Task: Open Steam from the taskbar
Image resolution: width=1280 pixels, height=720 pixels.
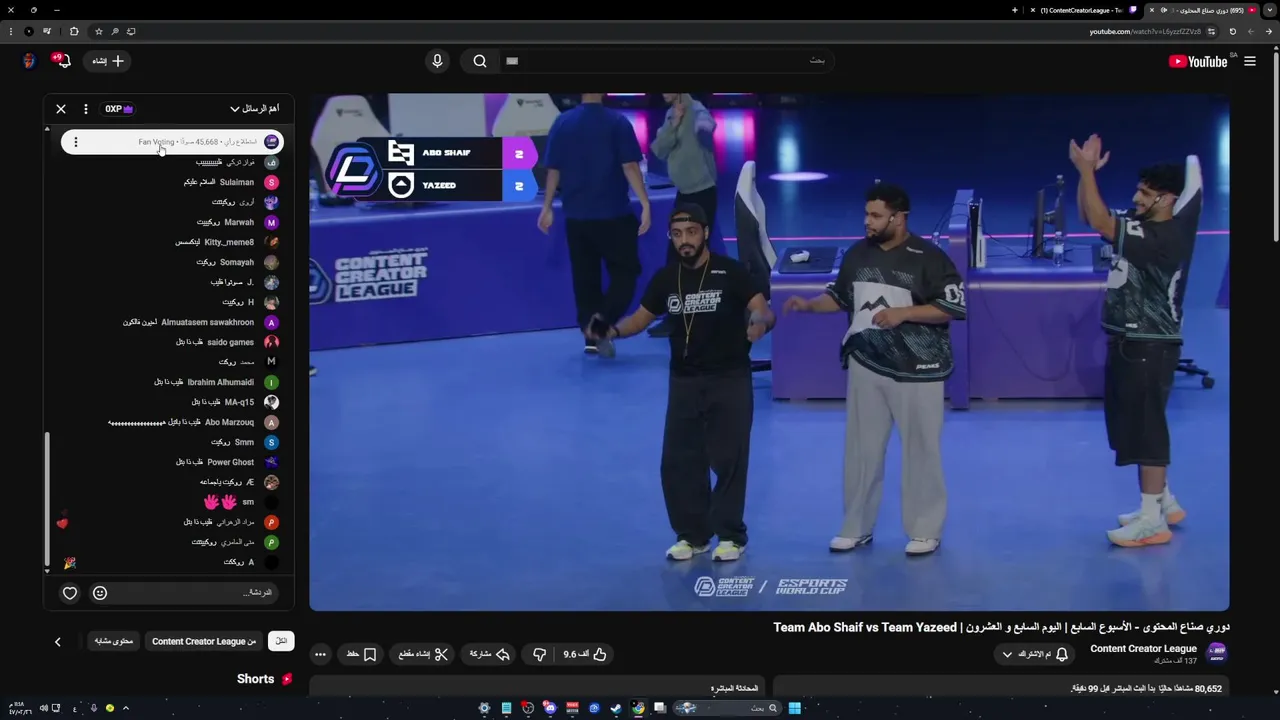Action: pos(616,708)
